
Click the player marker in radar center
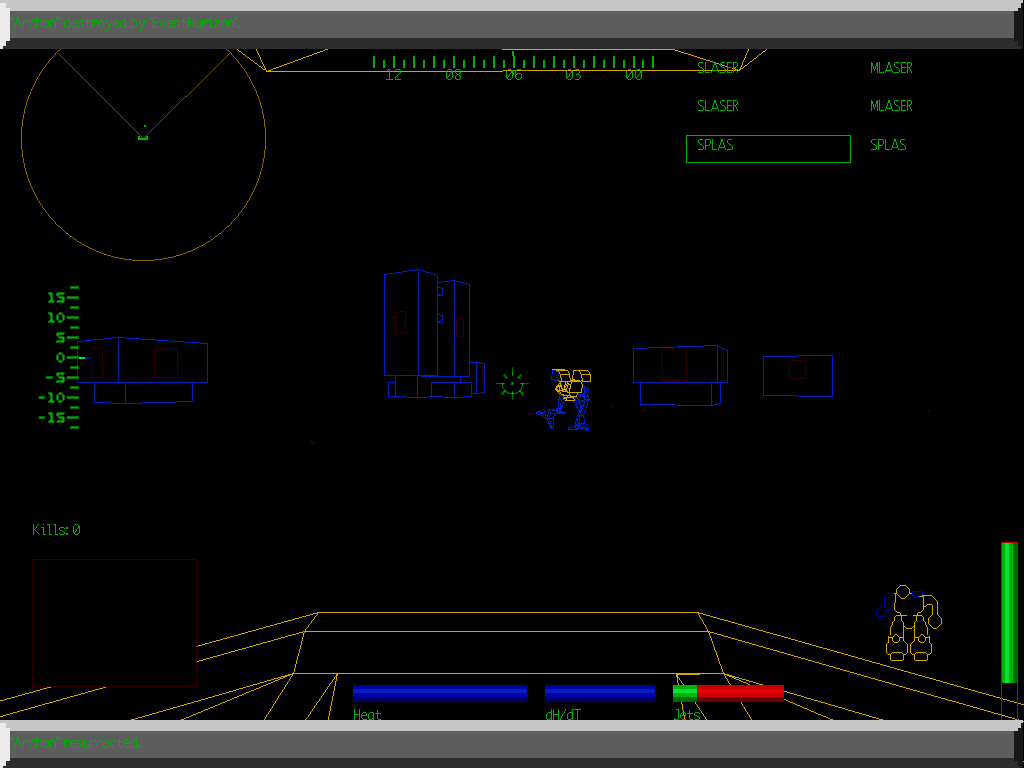(x=143, y=135)
